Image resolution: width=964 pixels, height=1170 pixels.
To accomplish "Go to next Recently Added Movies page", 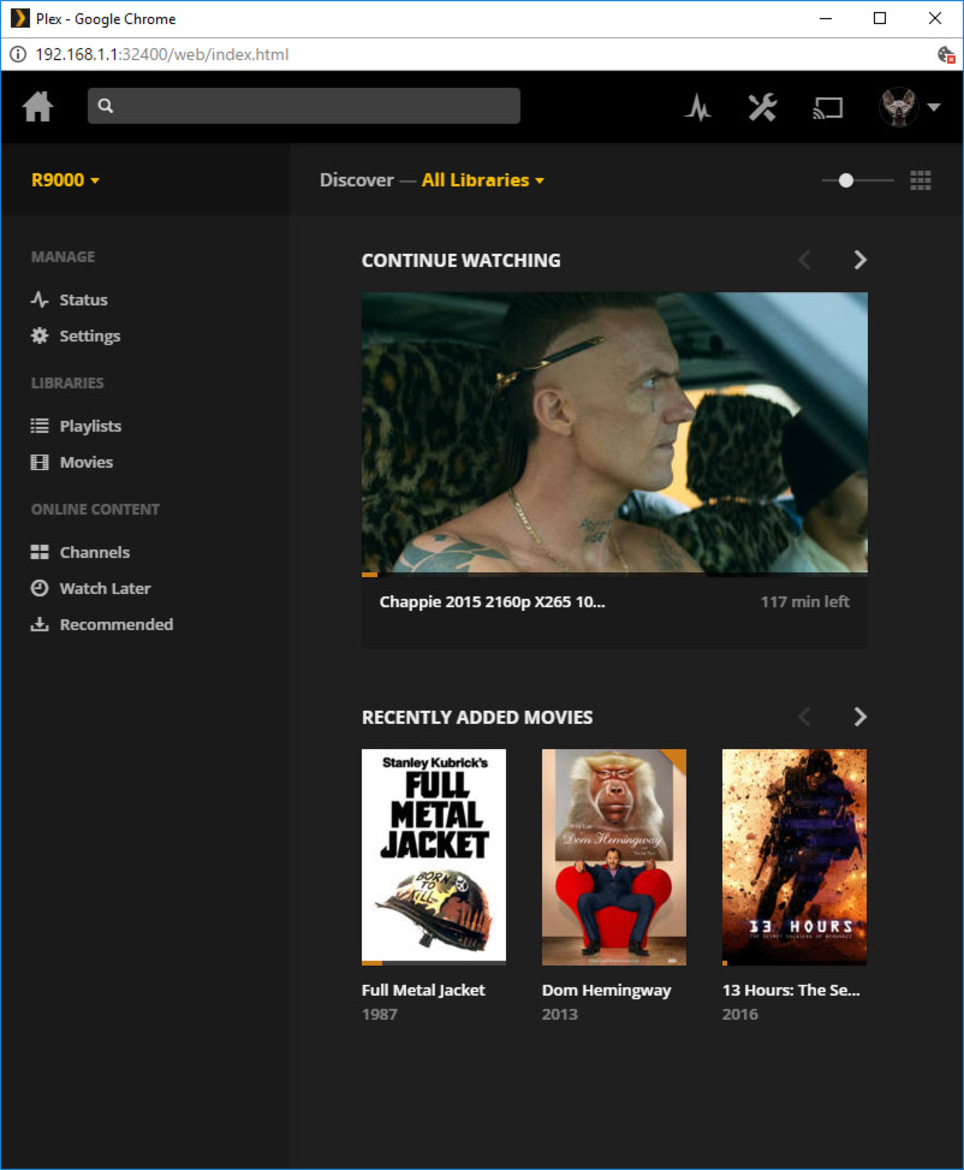I will tap(860, 717).
